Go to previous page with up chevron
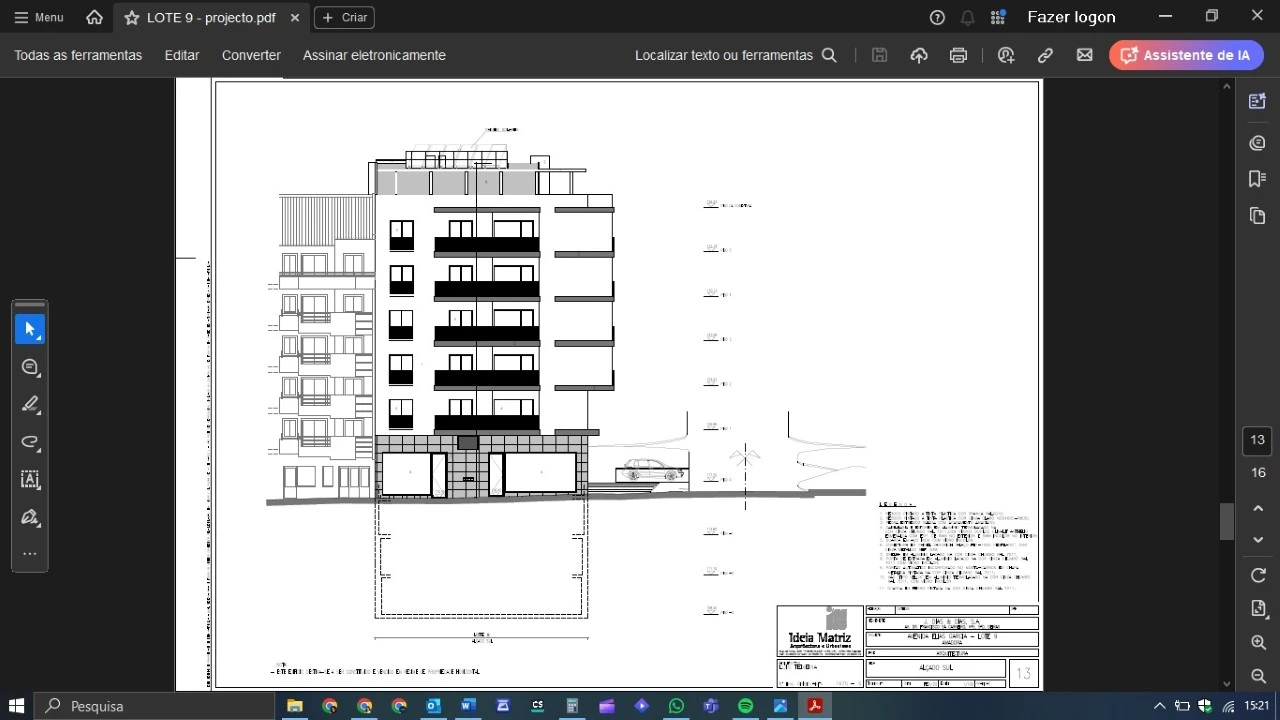The height and width of the screenshot is (720, 1280). click(x=1258, y=509)
